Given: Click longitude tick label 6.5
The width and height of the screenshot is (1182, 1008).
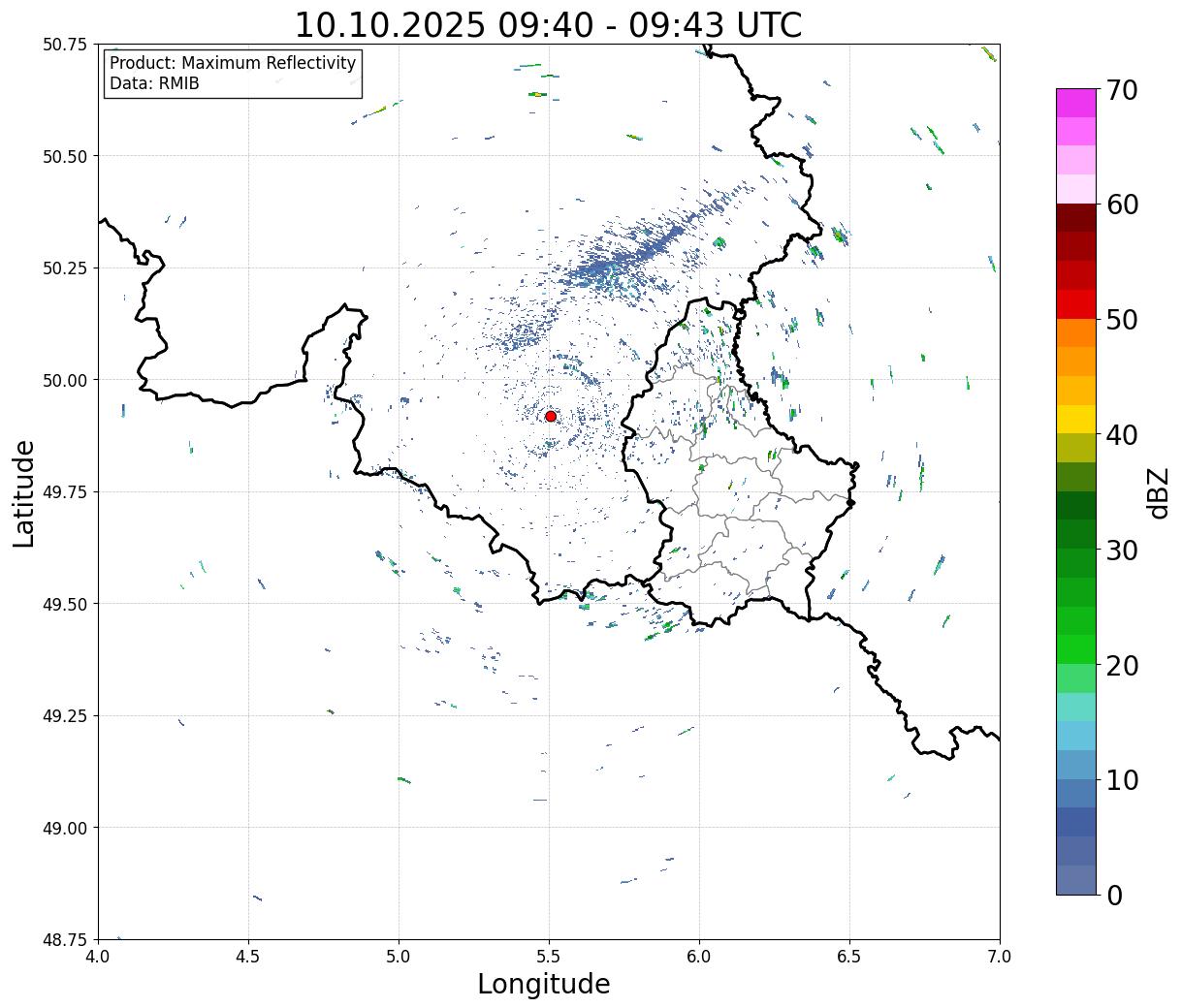Looking at the screenshot, I should (849, 957).
